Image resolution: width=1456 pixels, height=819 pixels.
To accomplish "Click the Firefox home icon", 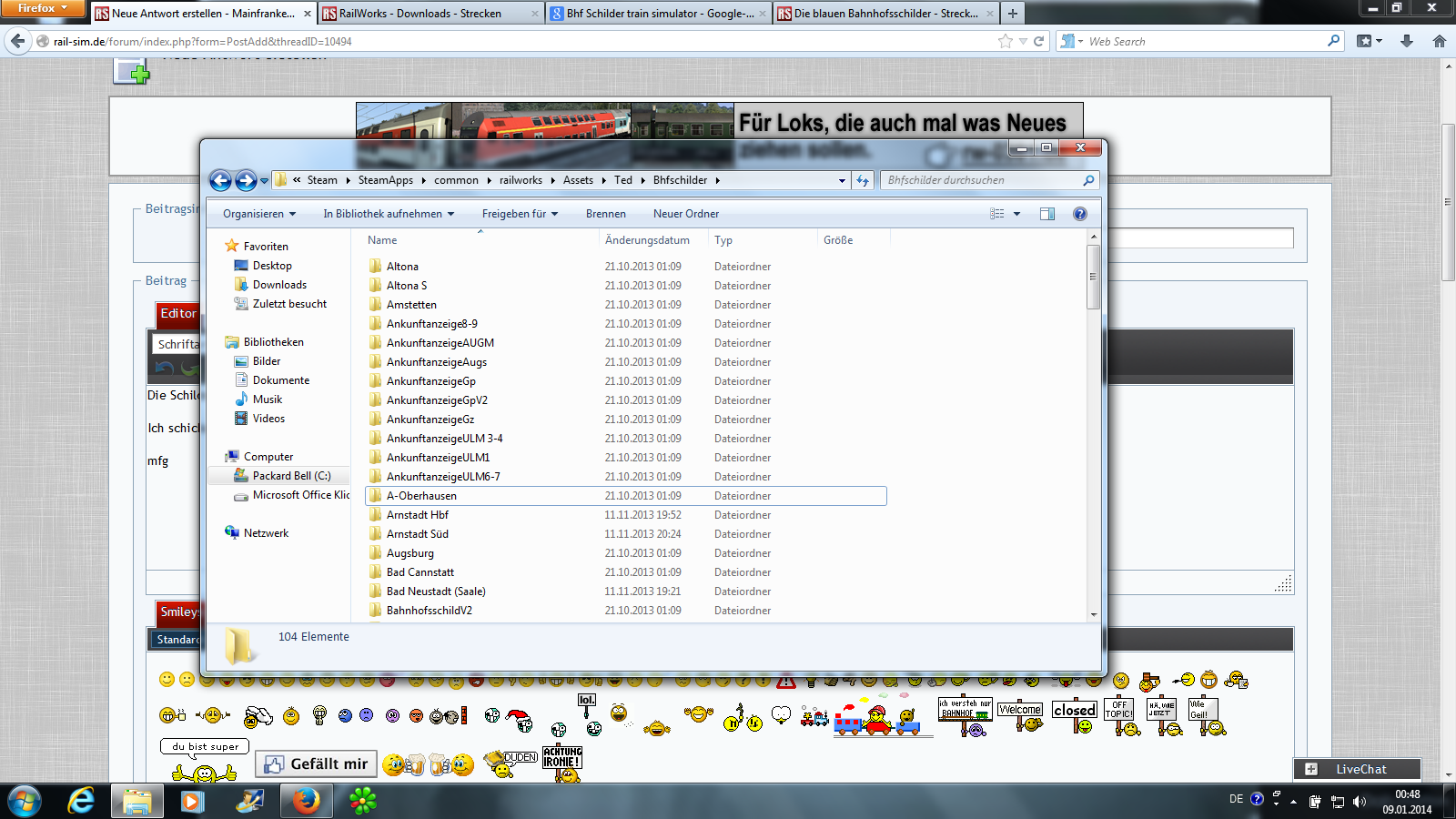I will [1439, 41].
